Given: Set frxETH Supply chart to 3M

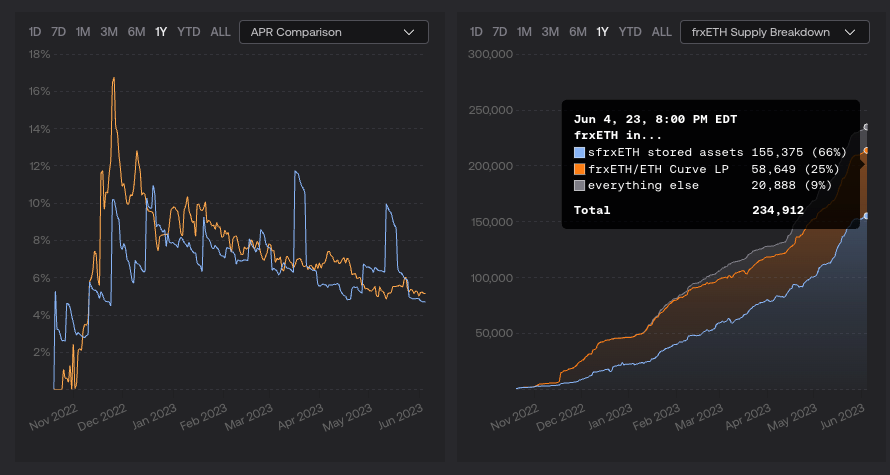Looking at the screenshot, I should pos(550,32).
